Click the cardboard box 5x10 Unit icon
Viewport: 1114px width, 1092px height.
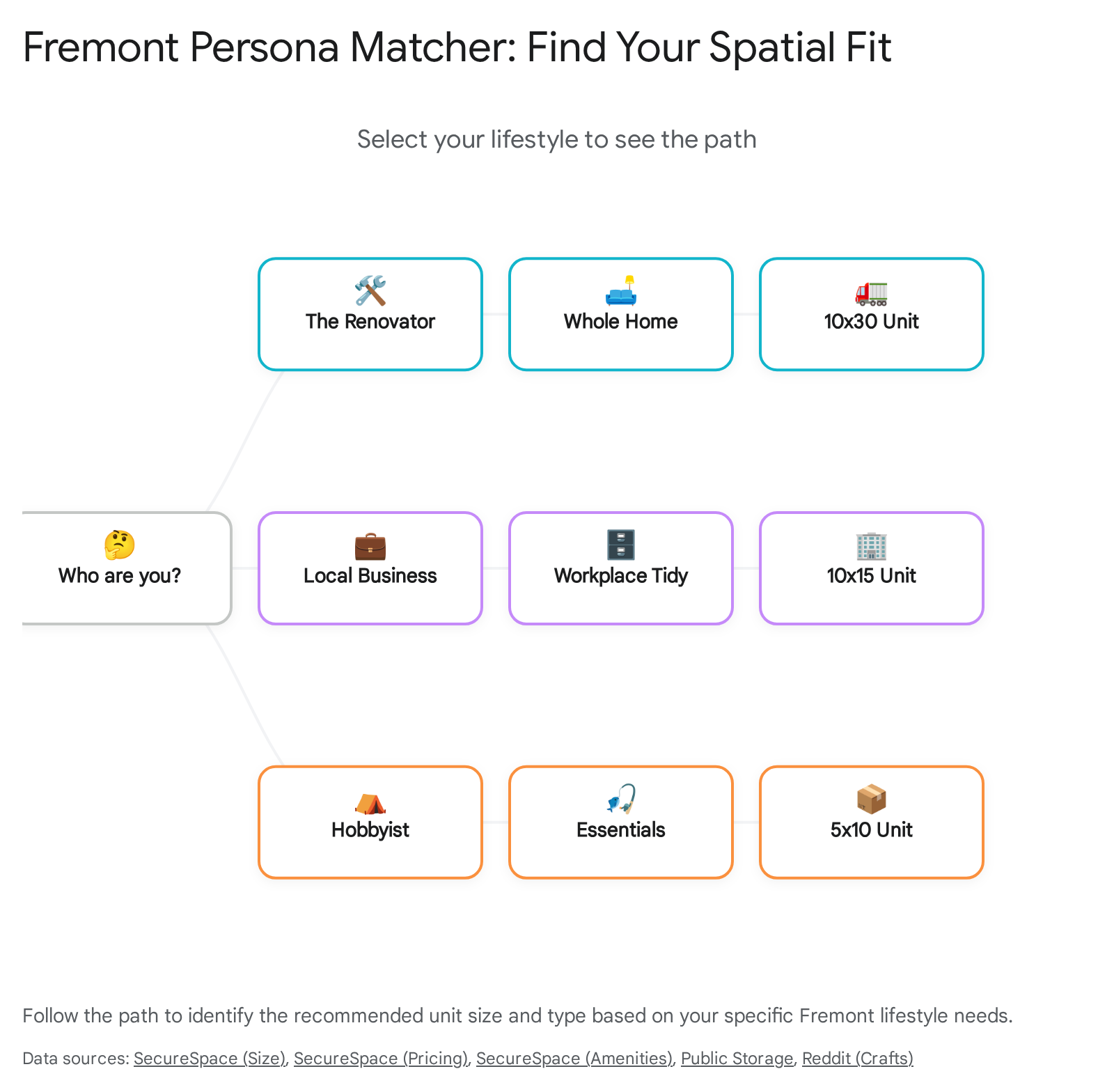(x=871, y=799)
